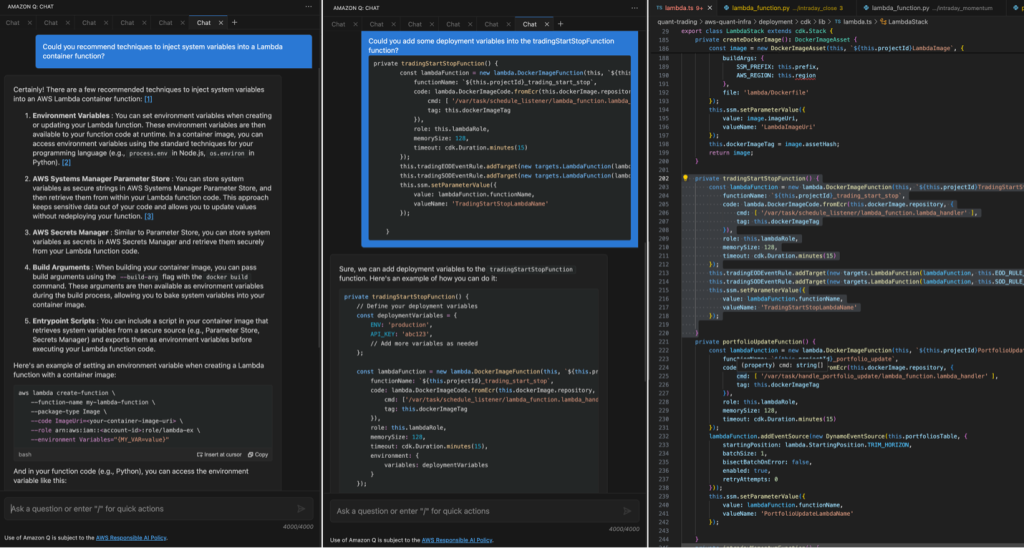Click line number 221 in the editor gutter

664,341
